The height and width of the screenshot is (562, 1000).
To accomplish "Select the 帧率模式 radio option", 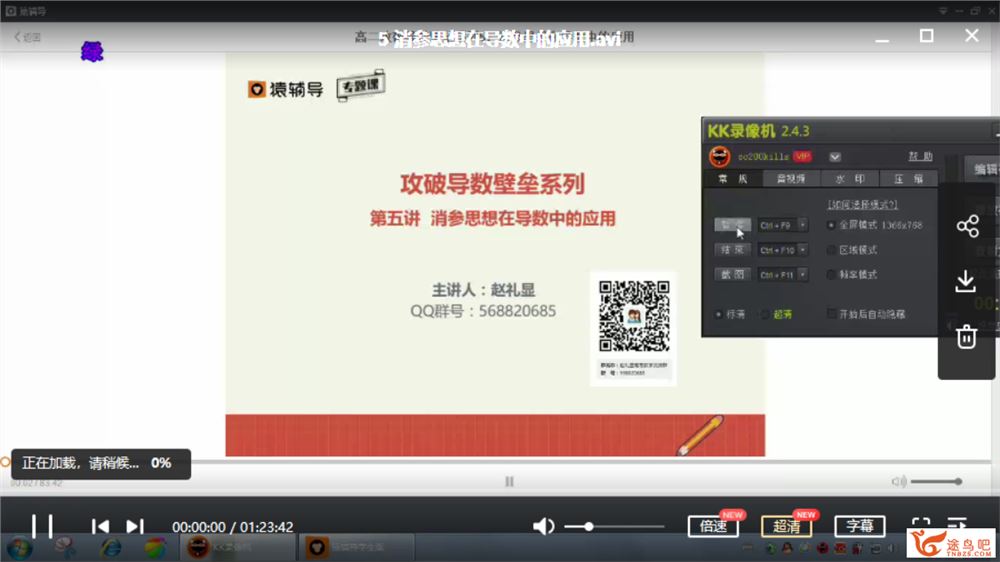I will pos(831,275).
